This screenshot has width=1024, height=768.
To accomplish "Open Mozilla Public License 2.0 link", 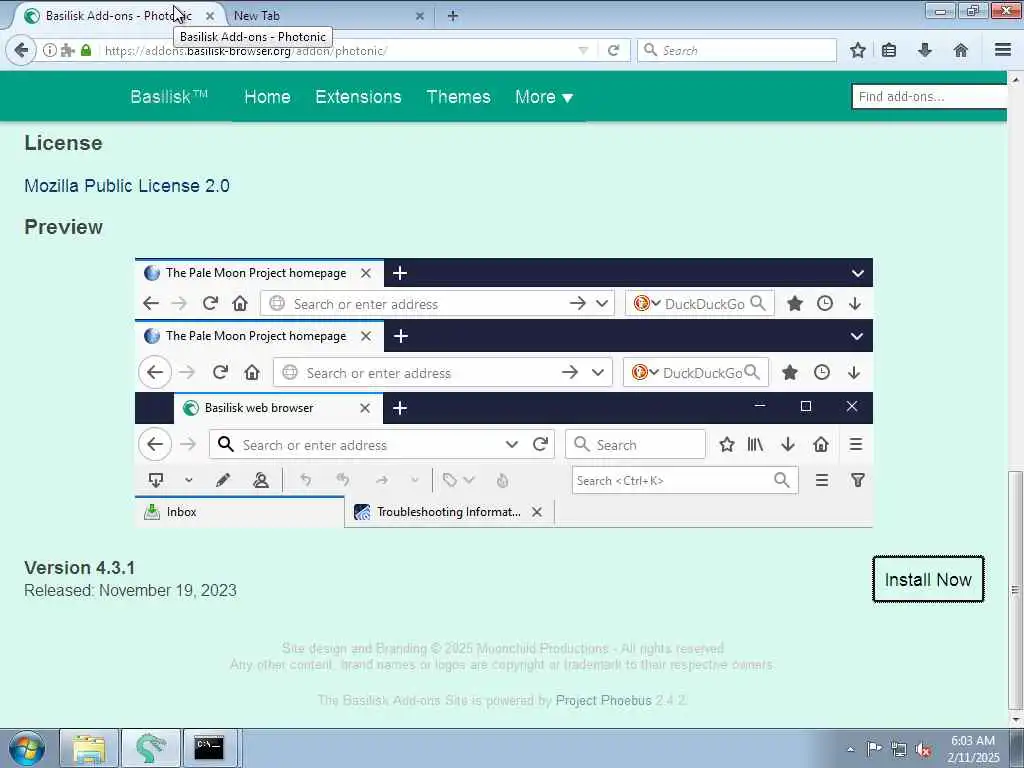I will [x=127, y=185].
